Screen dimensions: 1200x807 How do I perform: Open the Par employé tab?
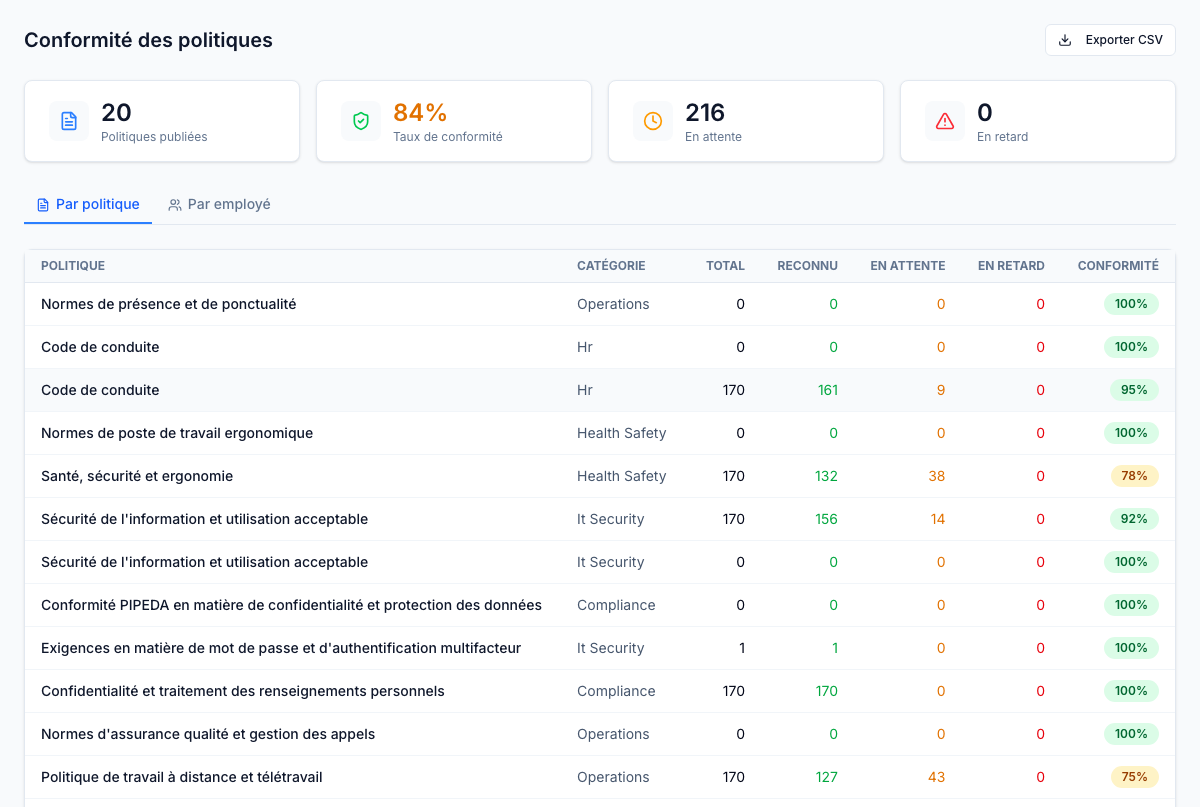pos(219,204)
